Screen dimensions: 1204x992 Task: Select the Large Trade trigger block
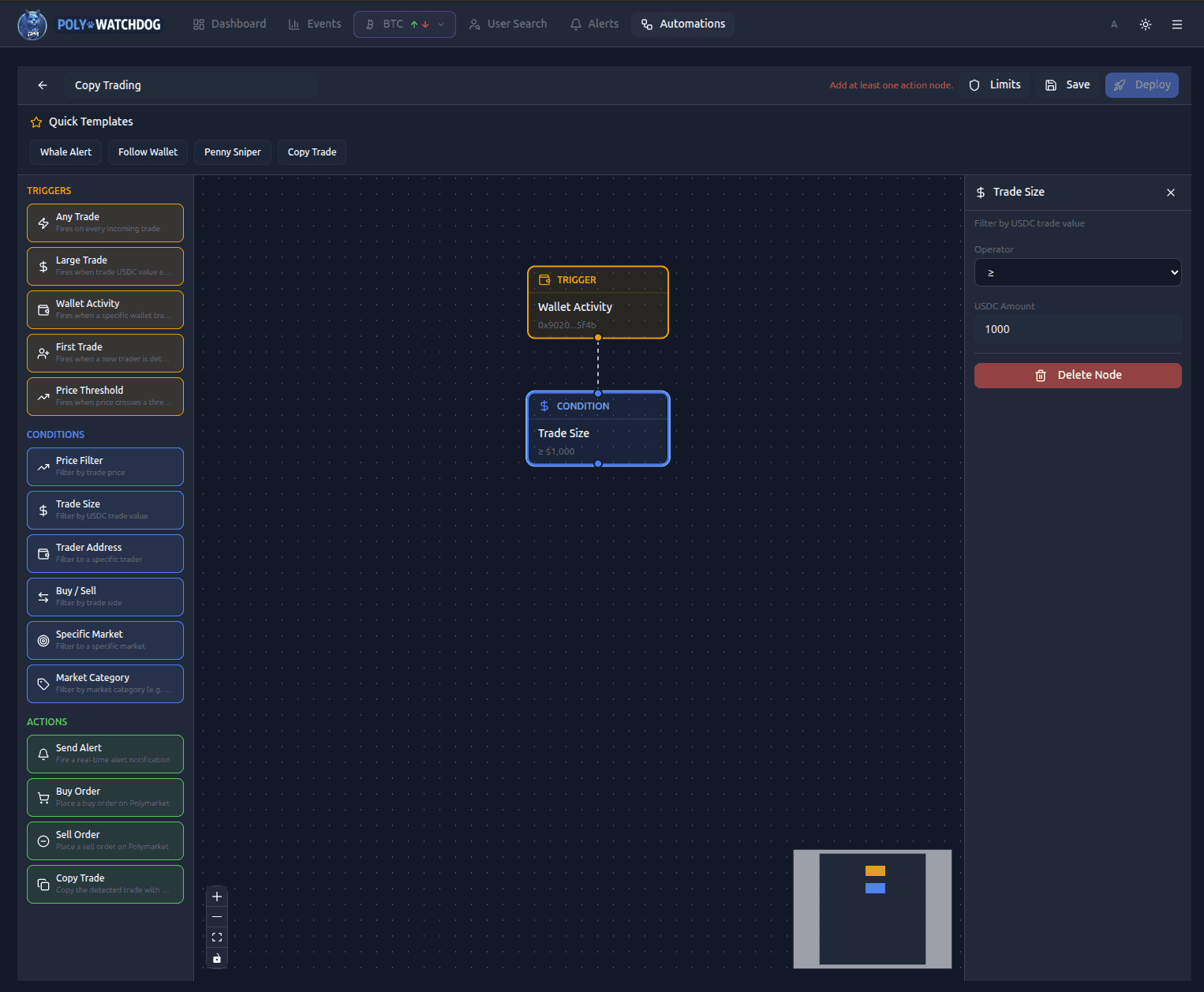point(105,267)
